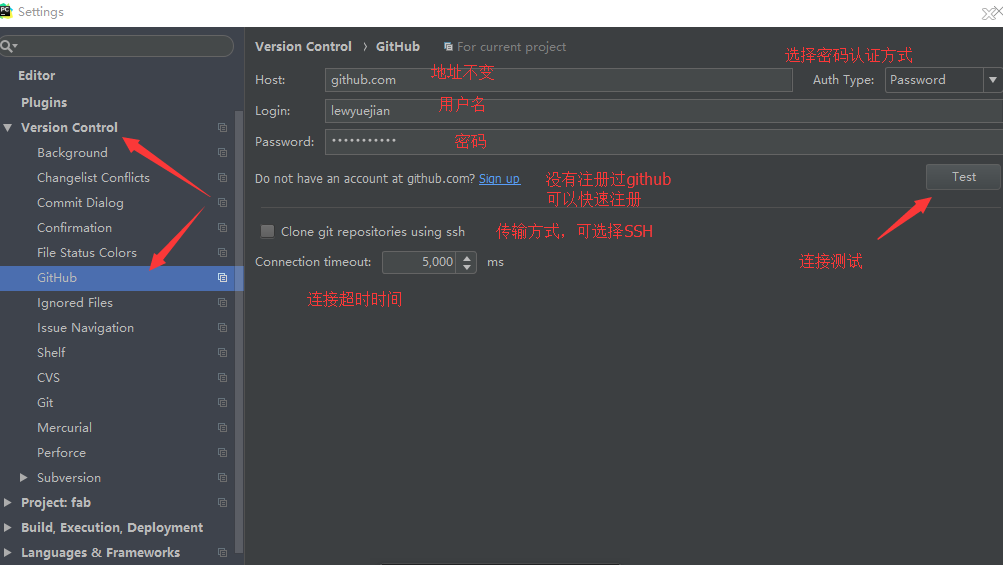Screen dimensions: 1003x565
Task: Expand Languages & Frameworks node
Action: [8, 552]
